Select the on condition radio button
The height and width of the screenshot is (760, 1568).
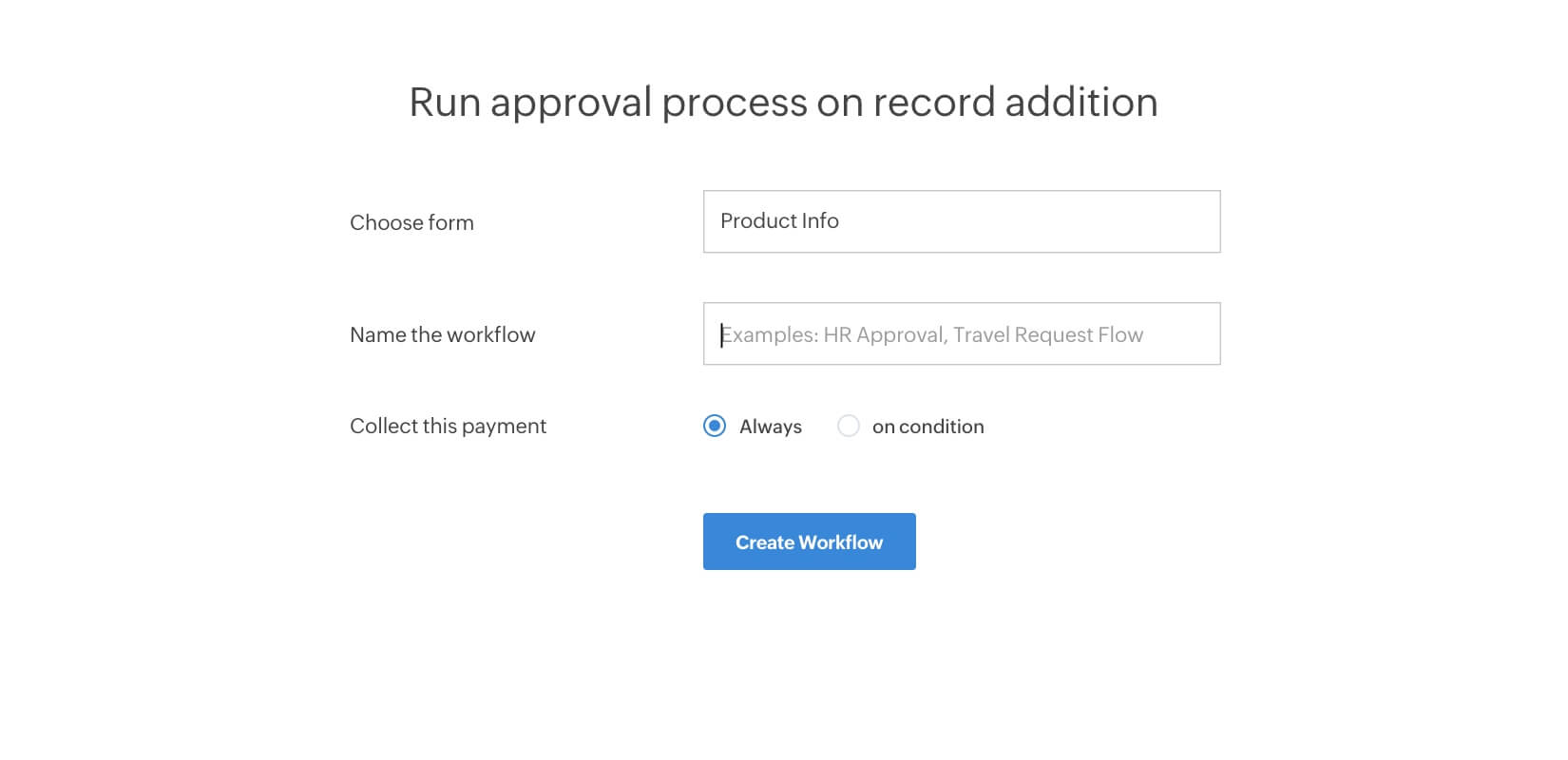[x=848, y=426]
